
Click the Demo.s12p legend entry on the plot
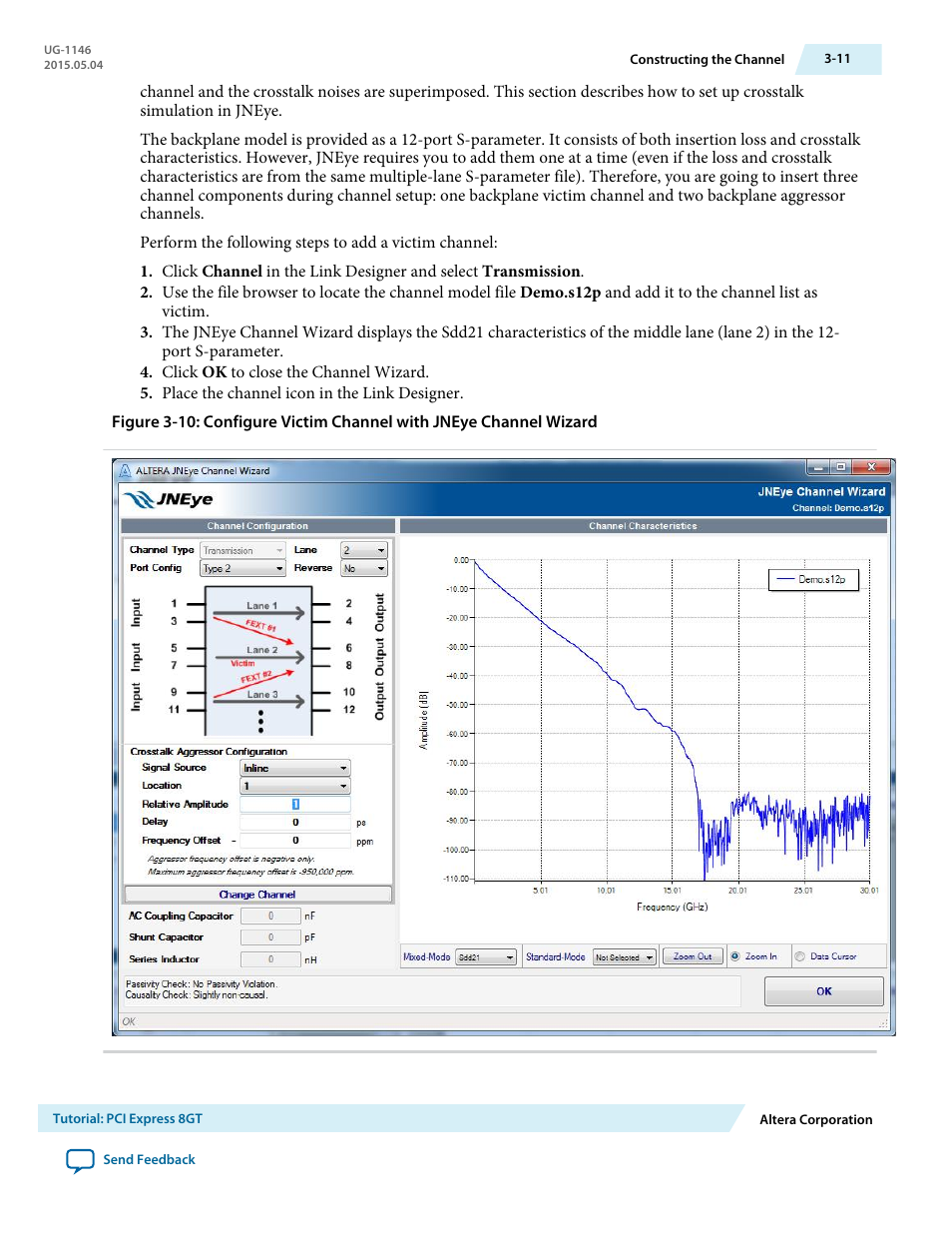click(x=813, y=579)
